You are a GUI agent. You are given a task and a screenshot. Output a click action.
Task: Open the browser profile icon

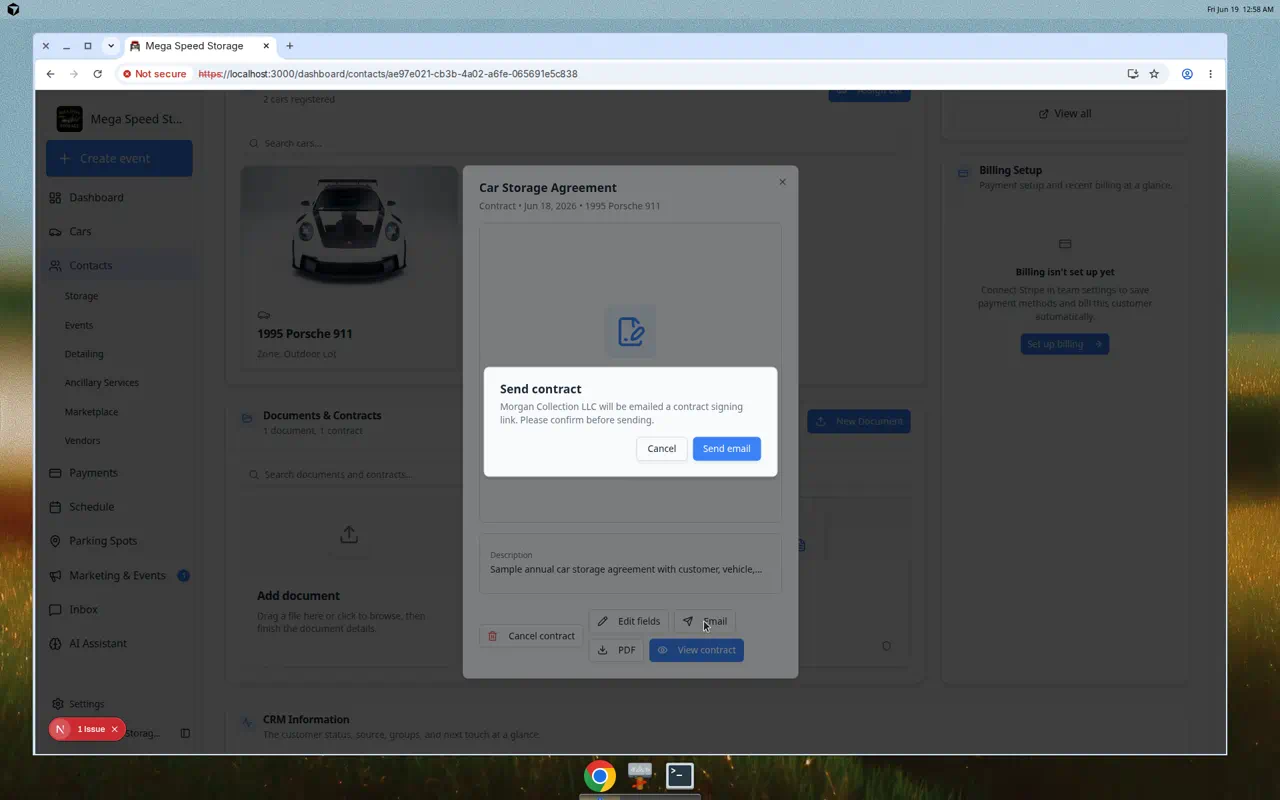click(x=1187, y=74)
